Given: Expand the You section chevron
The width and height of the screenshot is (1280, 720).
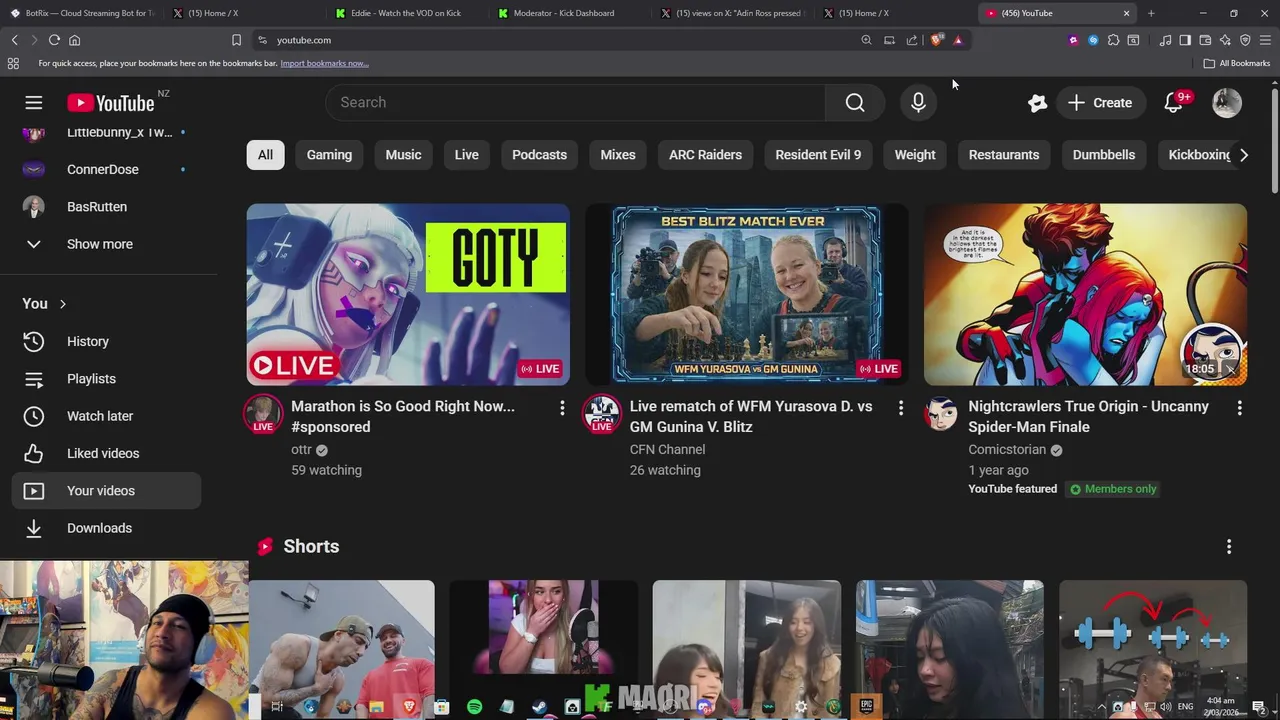Looking at the screenshot, I should tap(62, 304).
